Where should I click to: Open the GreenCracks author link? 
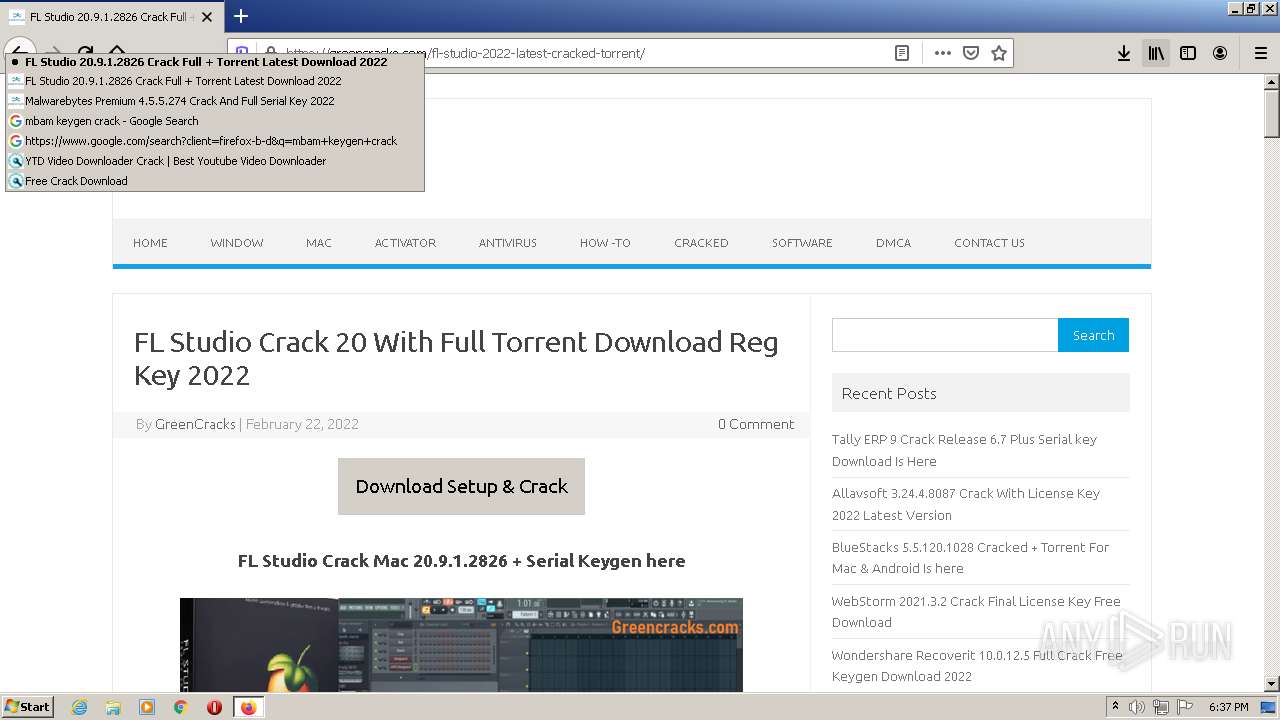195,424
